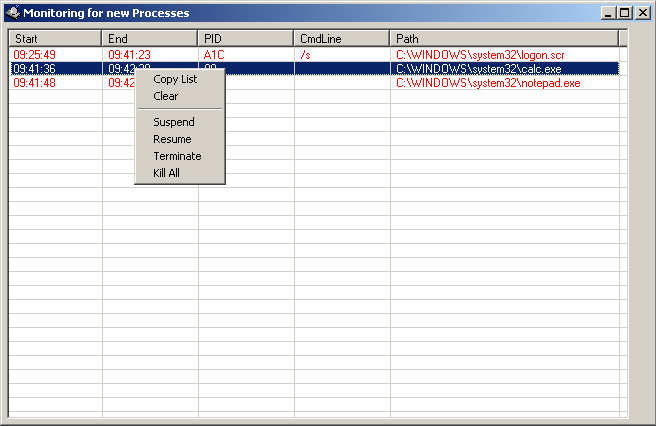Choose Copy List from the context menu
The height and width of the screenshot is (426, 656).
click(175, 79)
